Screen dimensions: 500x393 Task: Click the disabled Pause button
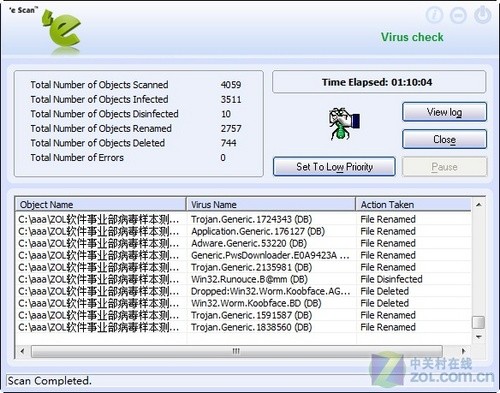click(444, 166)
